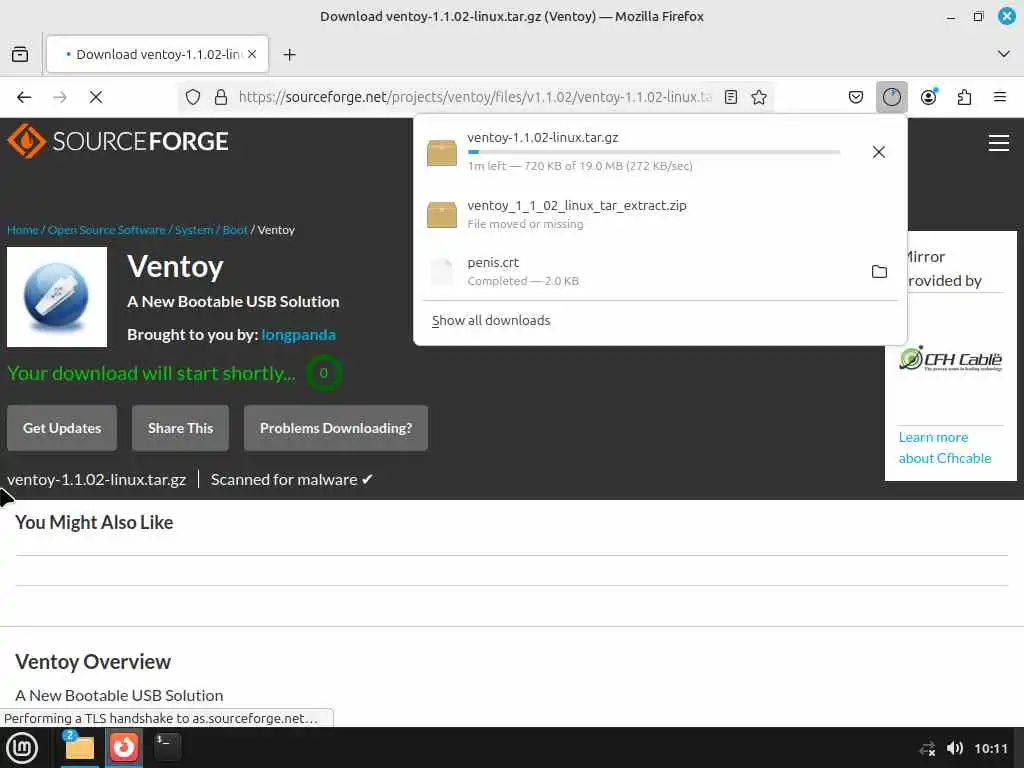Click the Ventoy Overview heading
This screenshot has width=1024, height=768.
93,662
